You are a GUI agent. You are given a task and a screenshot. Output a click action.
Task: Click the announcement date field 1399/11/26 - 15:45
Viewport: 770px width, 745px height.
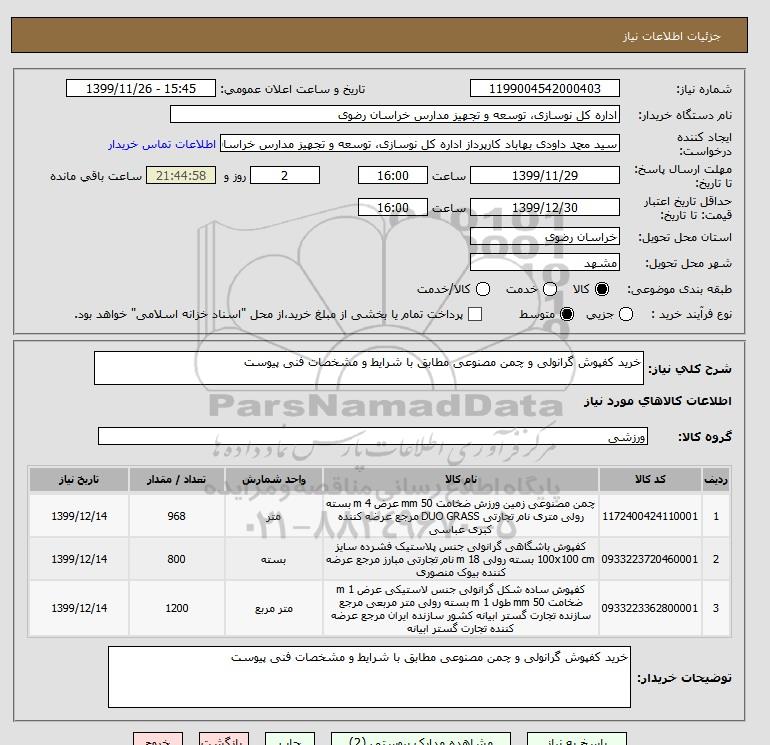point(140,88)
